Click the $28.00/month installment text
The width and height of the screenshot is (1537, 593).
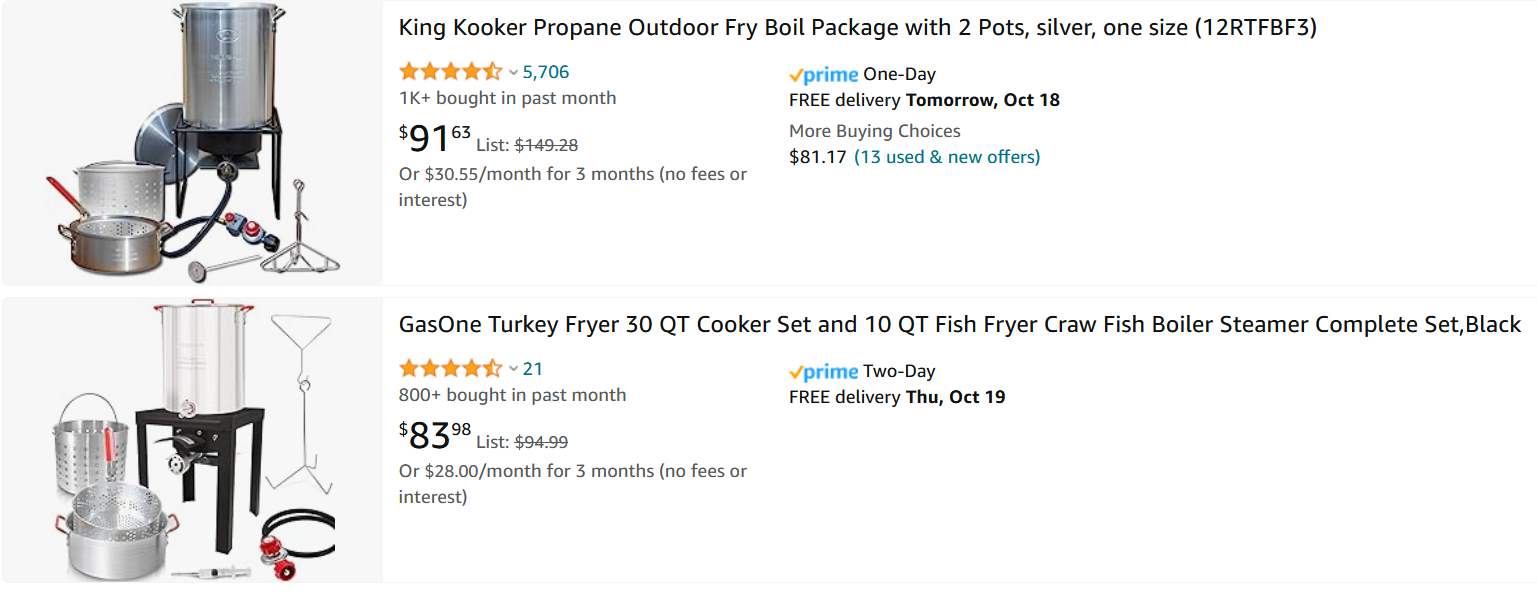click(x=573, y=484)
